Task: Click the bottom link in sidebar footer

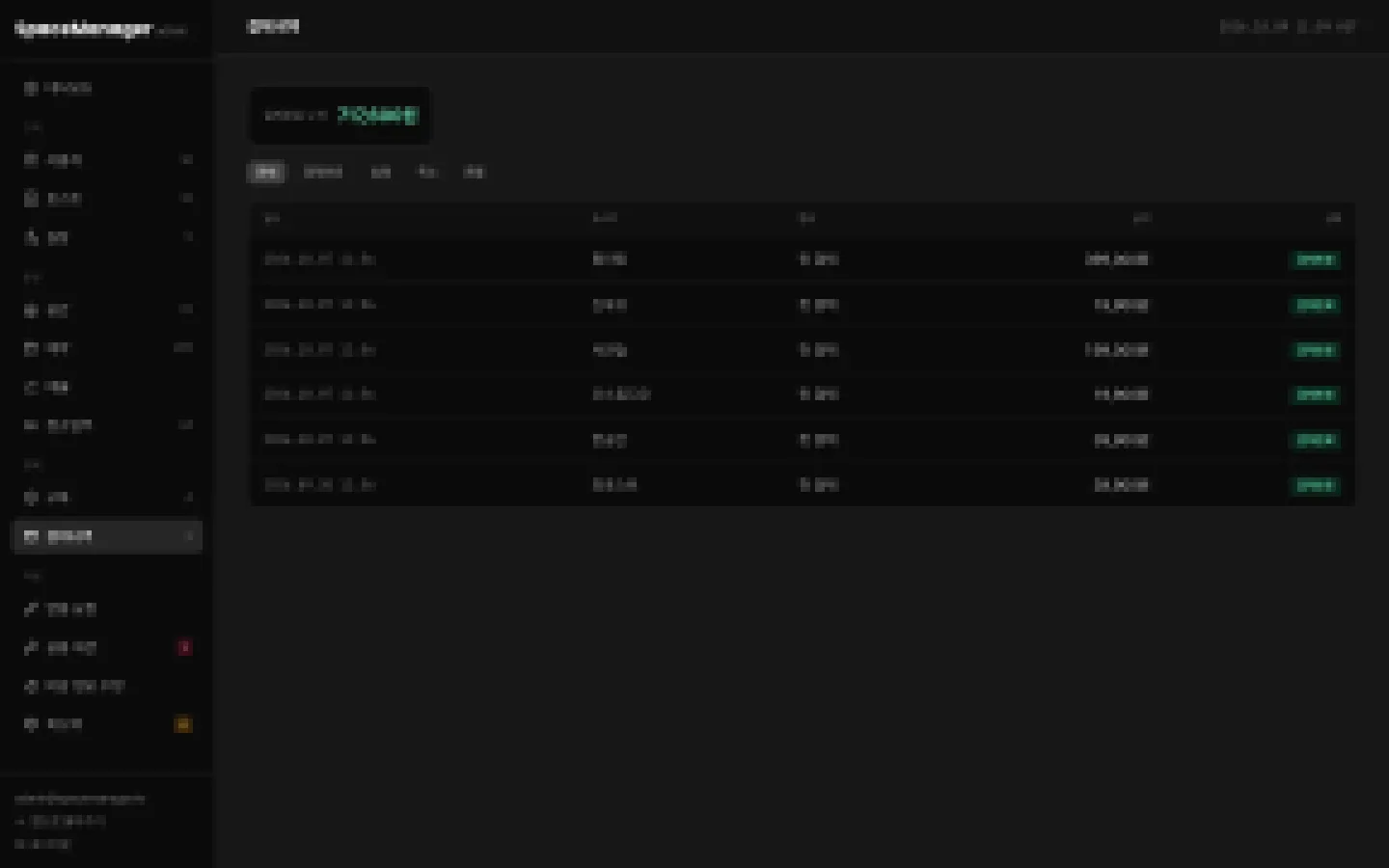Action: [x=43, y=844]
